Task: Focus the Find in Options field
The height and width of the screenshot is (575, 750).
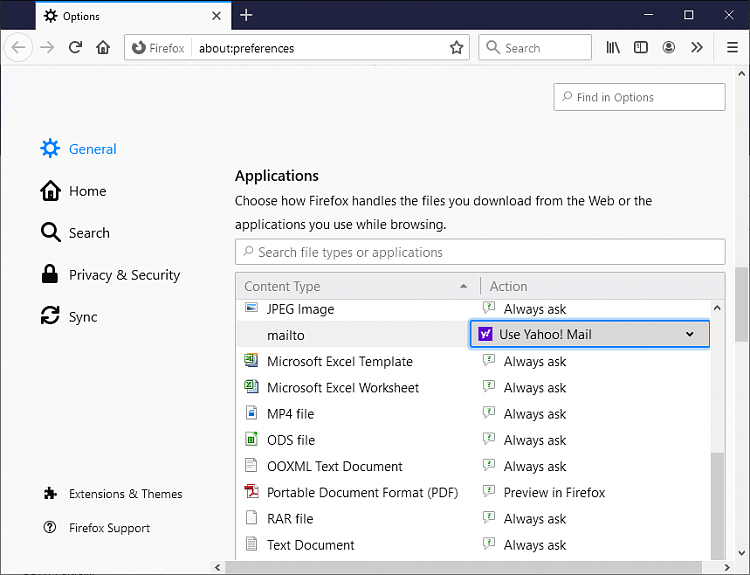Action: click(639, 97)
